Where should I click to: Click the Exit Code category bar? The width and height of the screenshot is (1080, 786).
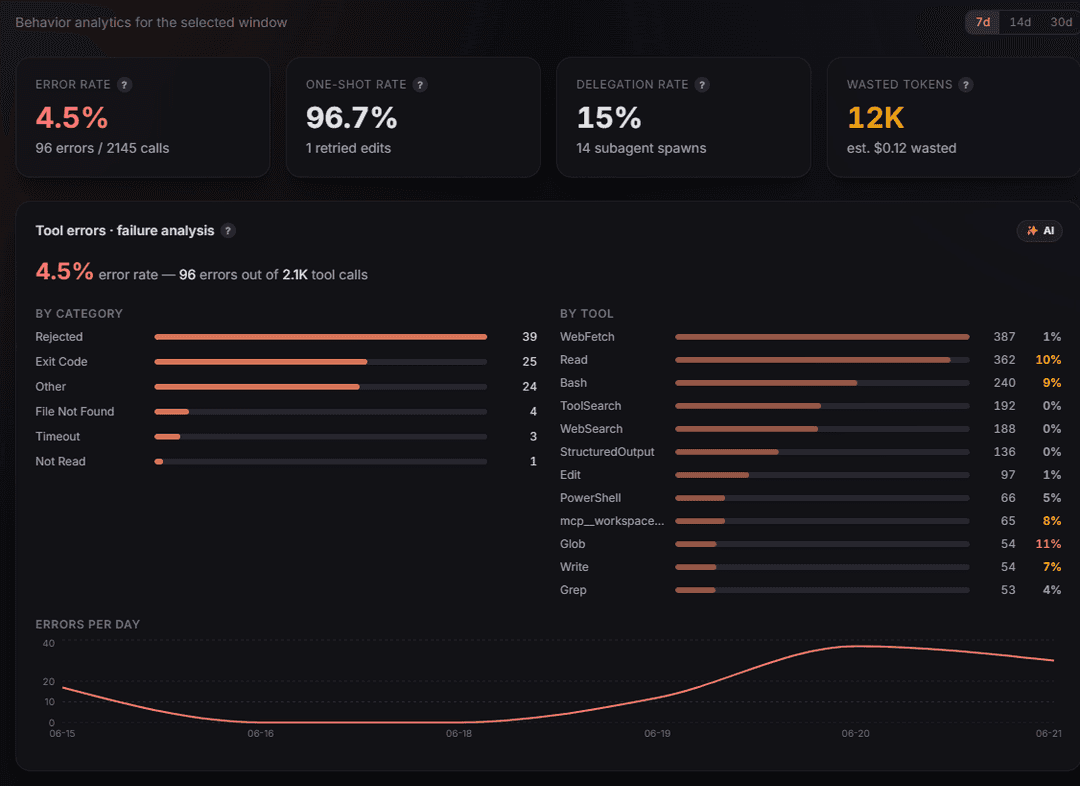click(x=320, y=362)
